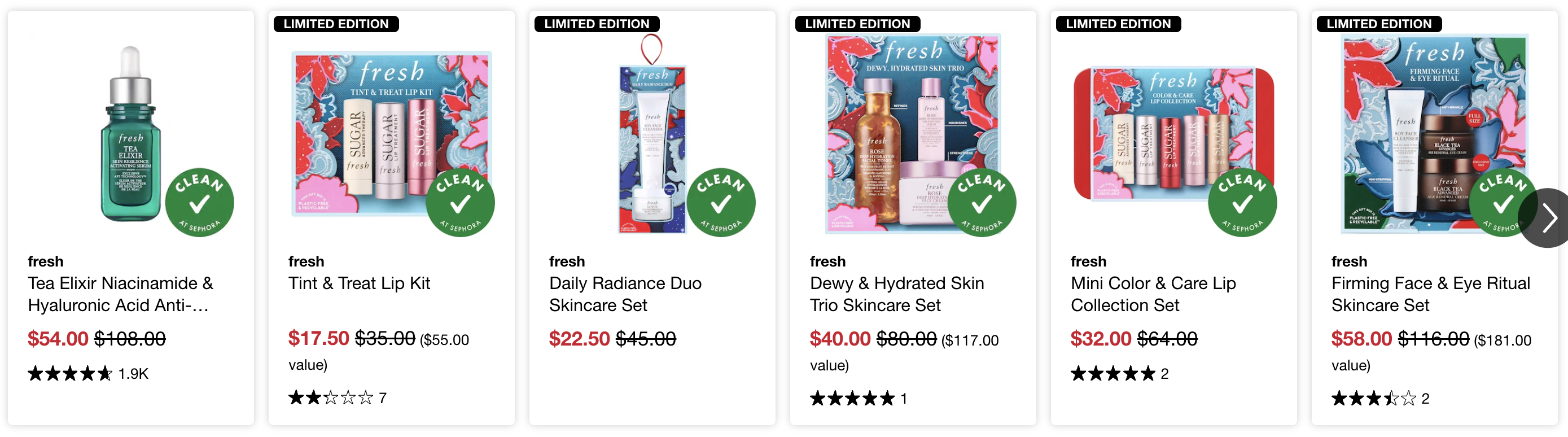1568x437 pixels.
Task: Click the five-star rating of Tea Elixir
Action: point(70,374)
